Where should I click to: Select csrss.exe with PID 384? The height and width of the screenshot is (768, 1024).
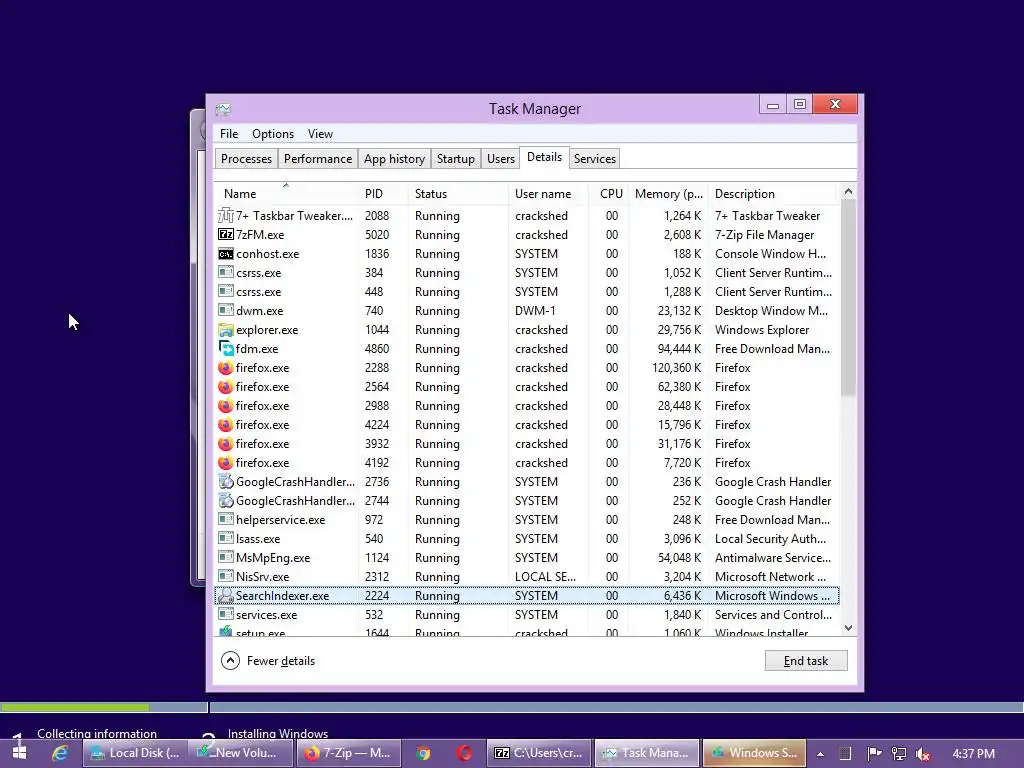pos(526,273)
